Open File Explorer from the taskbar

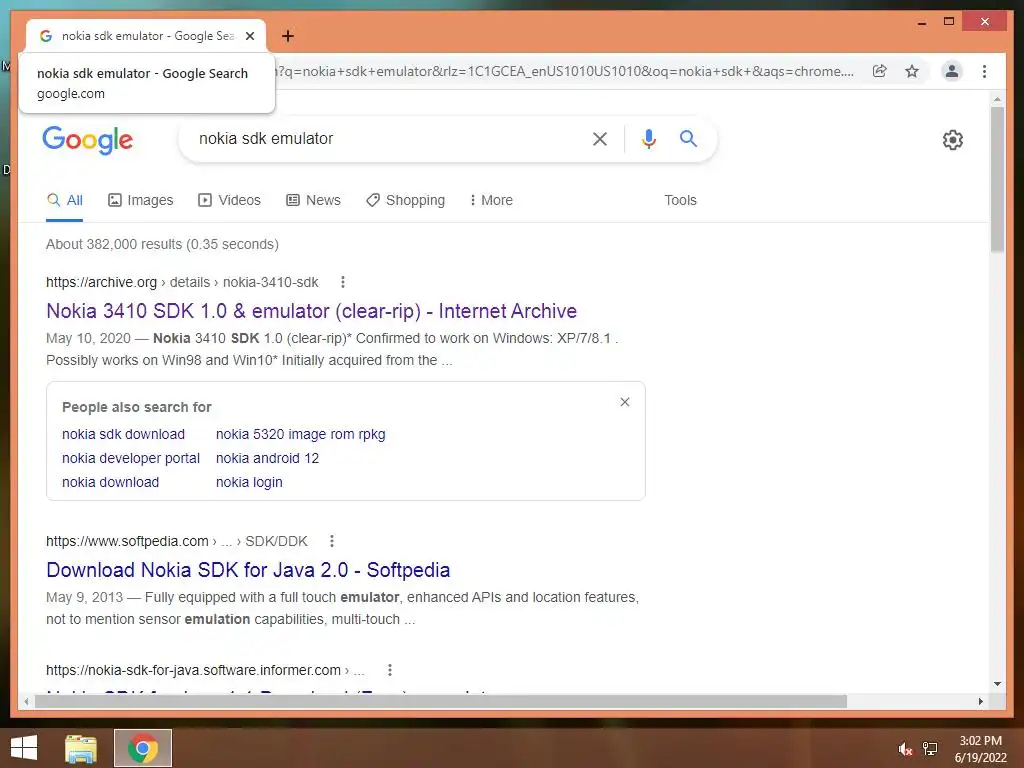coord(80,748)
